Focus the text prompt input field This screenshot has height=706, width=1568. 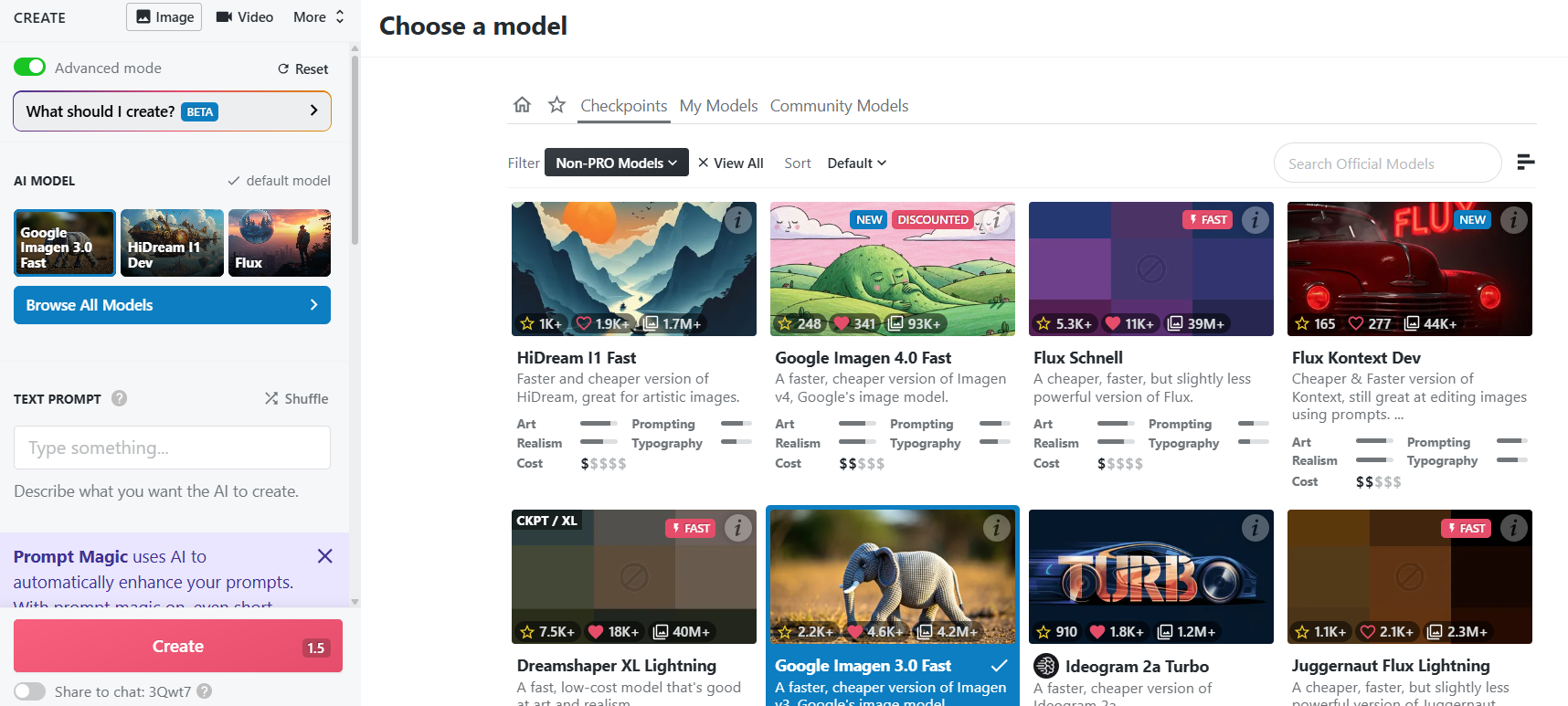click(x=172, y=448)
